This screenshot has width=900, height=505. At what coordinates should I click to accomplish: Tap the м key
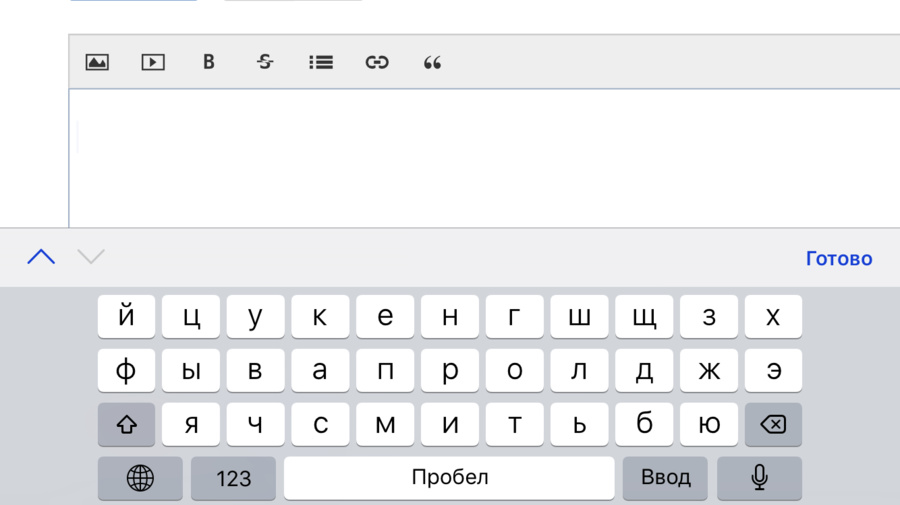tap(385, 425)
